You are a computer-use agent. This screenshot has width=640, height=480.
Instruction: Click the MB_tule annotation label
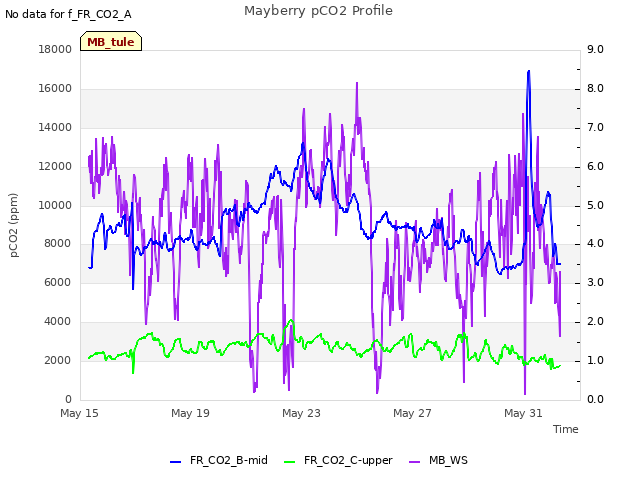[111, 41]
